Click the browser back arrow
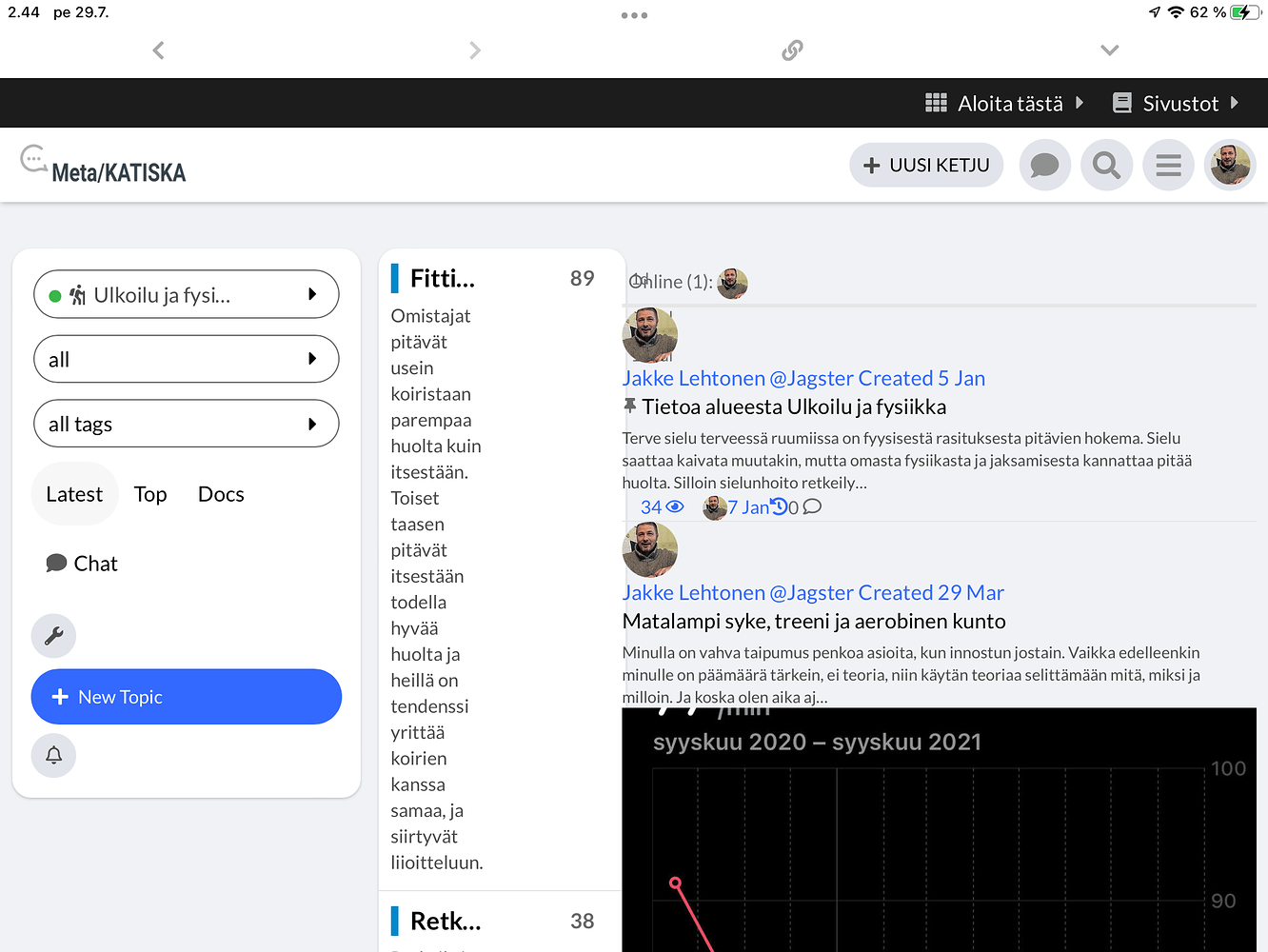 pos(159,50)
